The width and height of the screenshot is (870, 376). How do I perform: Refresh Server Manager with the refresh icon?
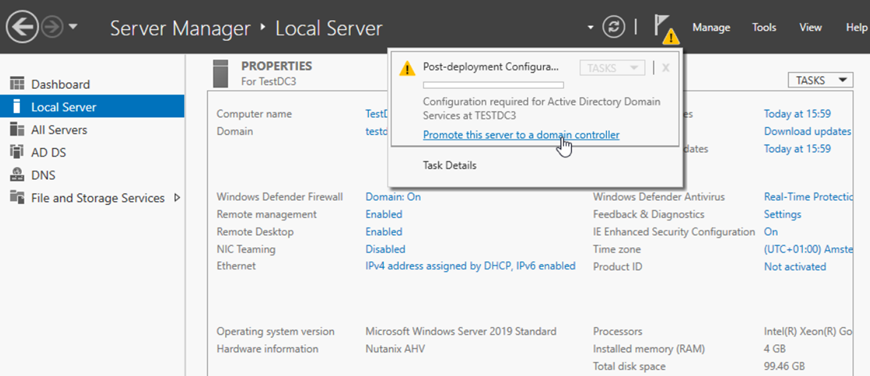click(613, 27)
